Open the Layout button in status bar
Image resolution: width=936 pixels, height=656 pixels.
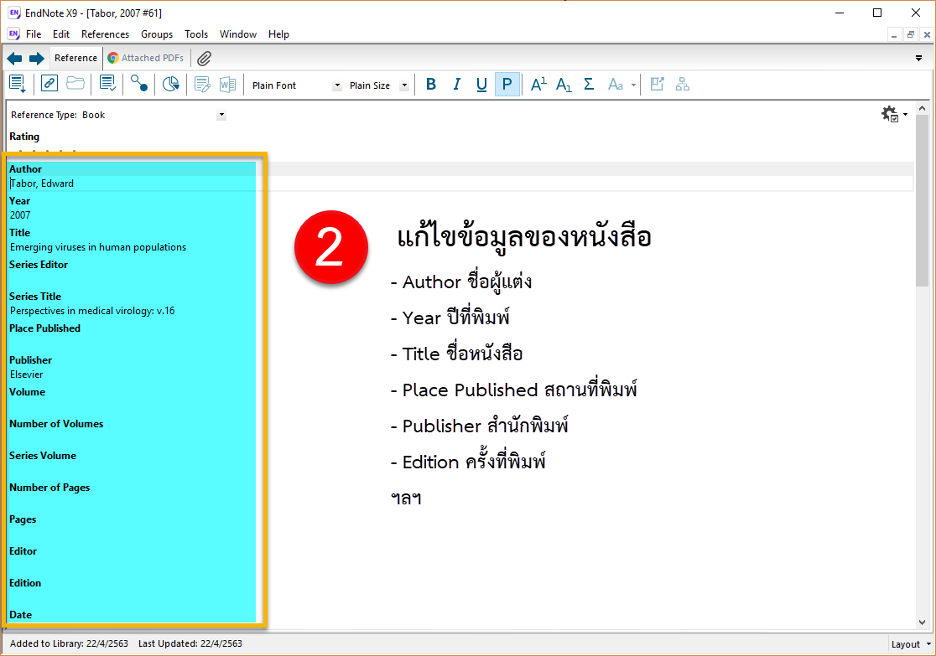coord(911,644)
